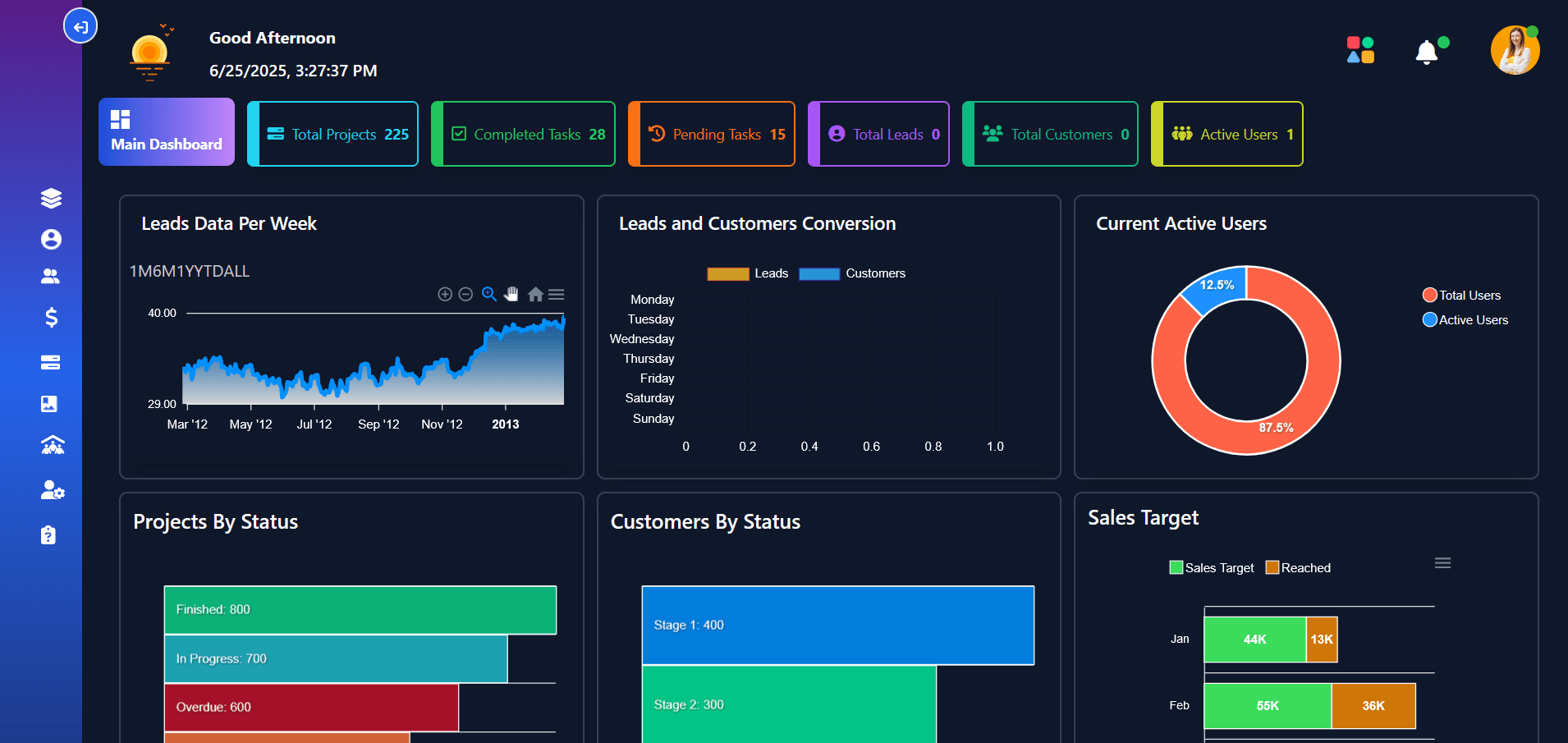Viewport: 1568px width, 743px height.
Task: Open the Active Users 1 card
Action: (1227, 134)
